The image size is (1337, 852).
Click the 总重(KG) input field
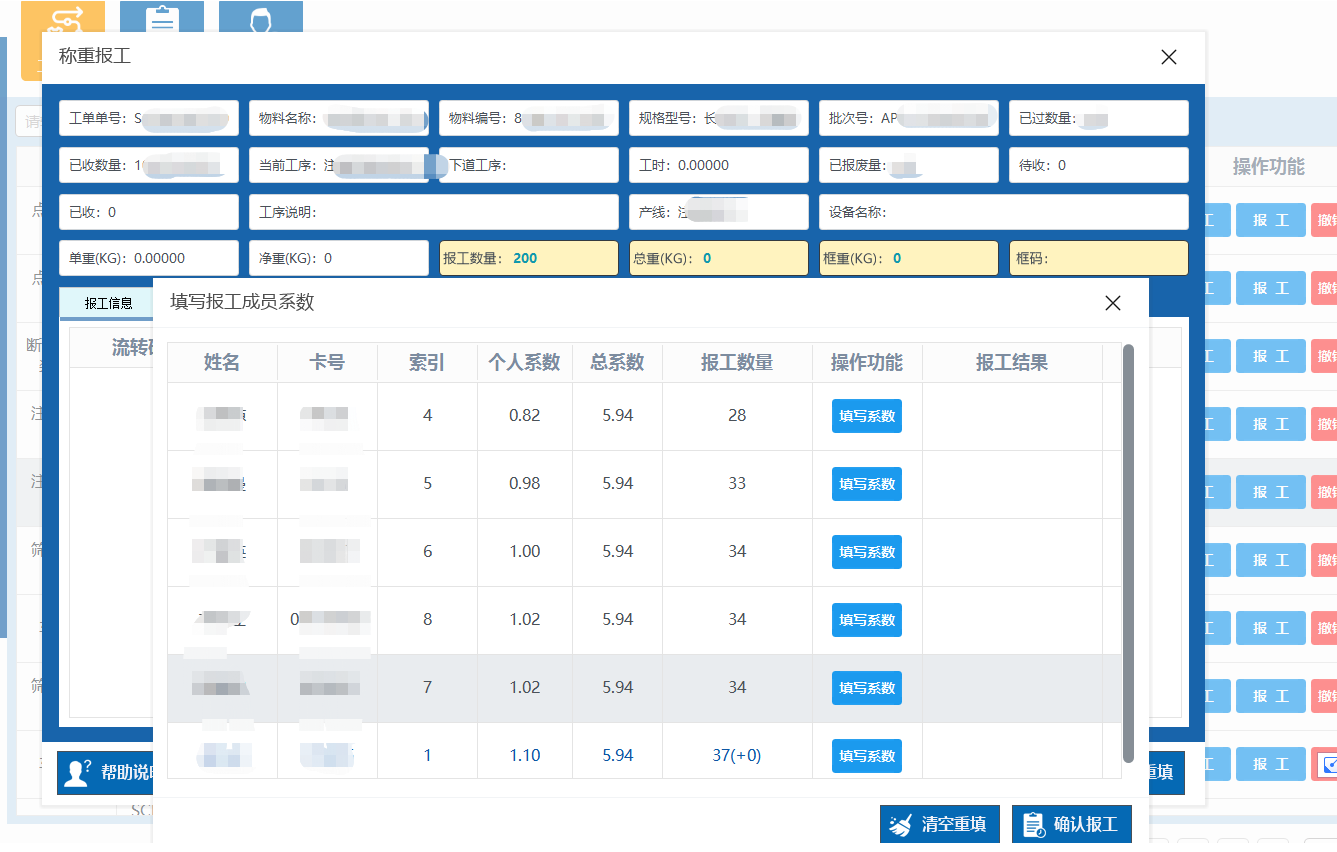pos(718,258)
